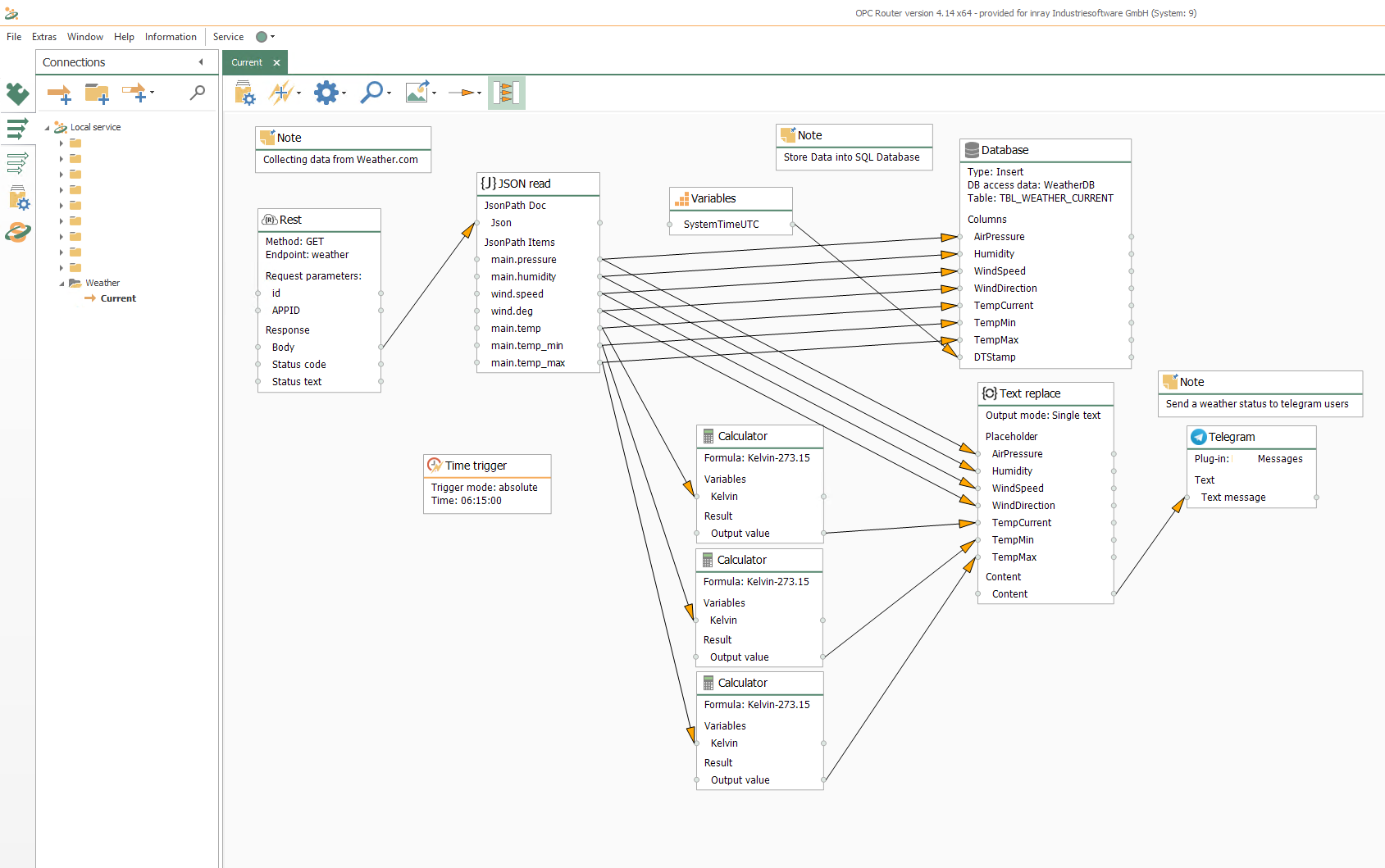1385x868 pixels.
Task: Open the Service status indicator dropdown
Action: [x=266, y=37]
